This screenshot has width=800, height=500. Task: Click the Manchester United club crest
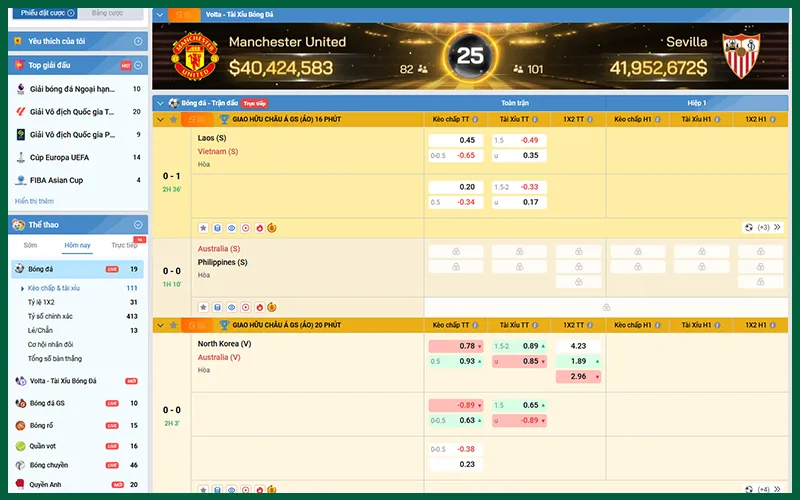pos(195,56)
